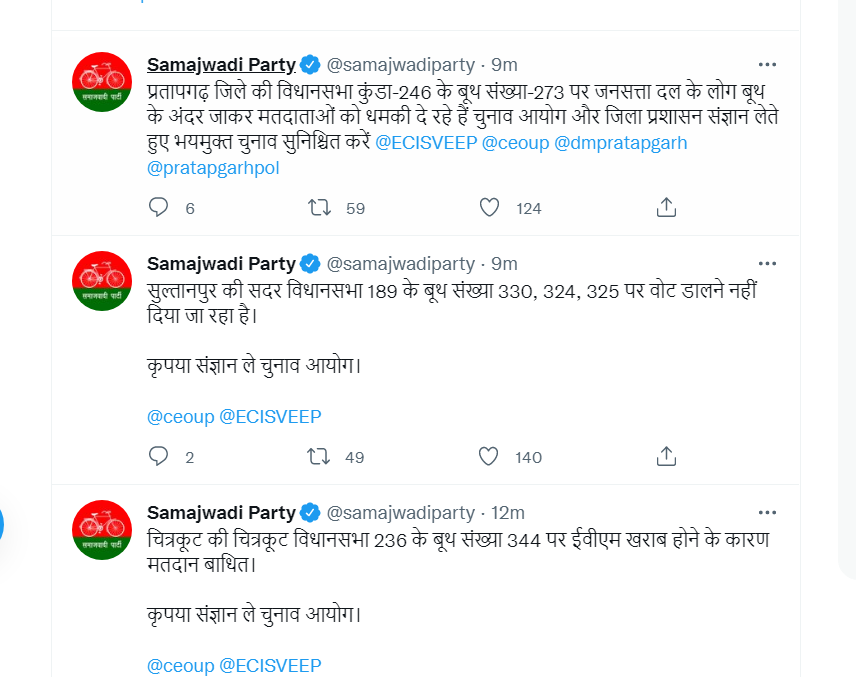Viewport: 856px width, 677px height.
Task: Like the first tweet with 124 likes
Action: pyautogui.click(x=489, y=207)
